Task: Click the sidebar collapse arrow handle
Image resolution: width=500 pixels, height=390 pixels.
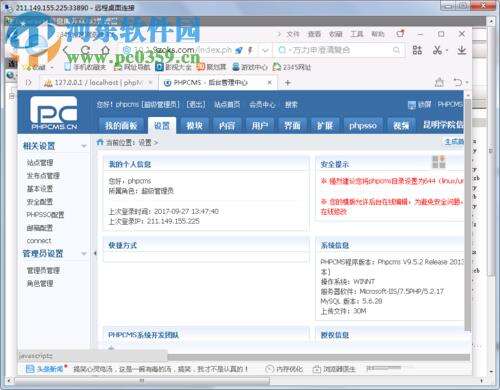Action: (x=95, y=253)
